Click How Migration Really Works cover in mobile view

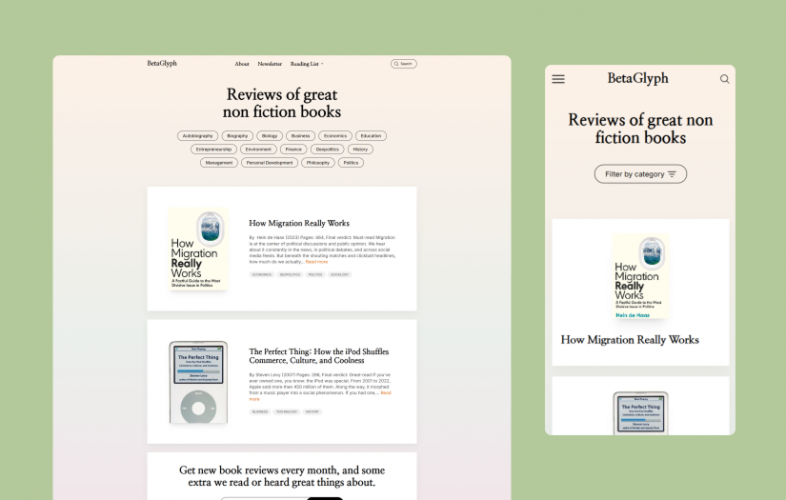(640, 276)
